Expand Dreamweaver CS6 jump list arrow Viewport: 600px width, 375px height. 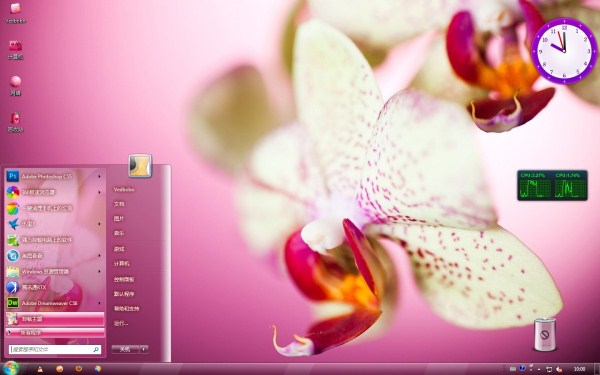(x=99, y=303)
